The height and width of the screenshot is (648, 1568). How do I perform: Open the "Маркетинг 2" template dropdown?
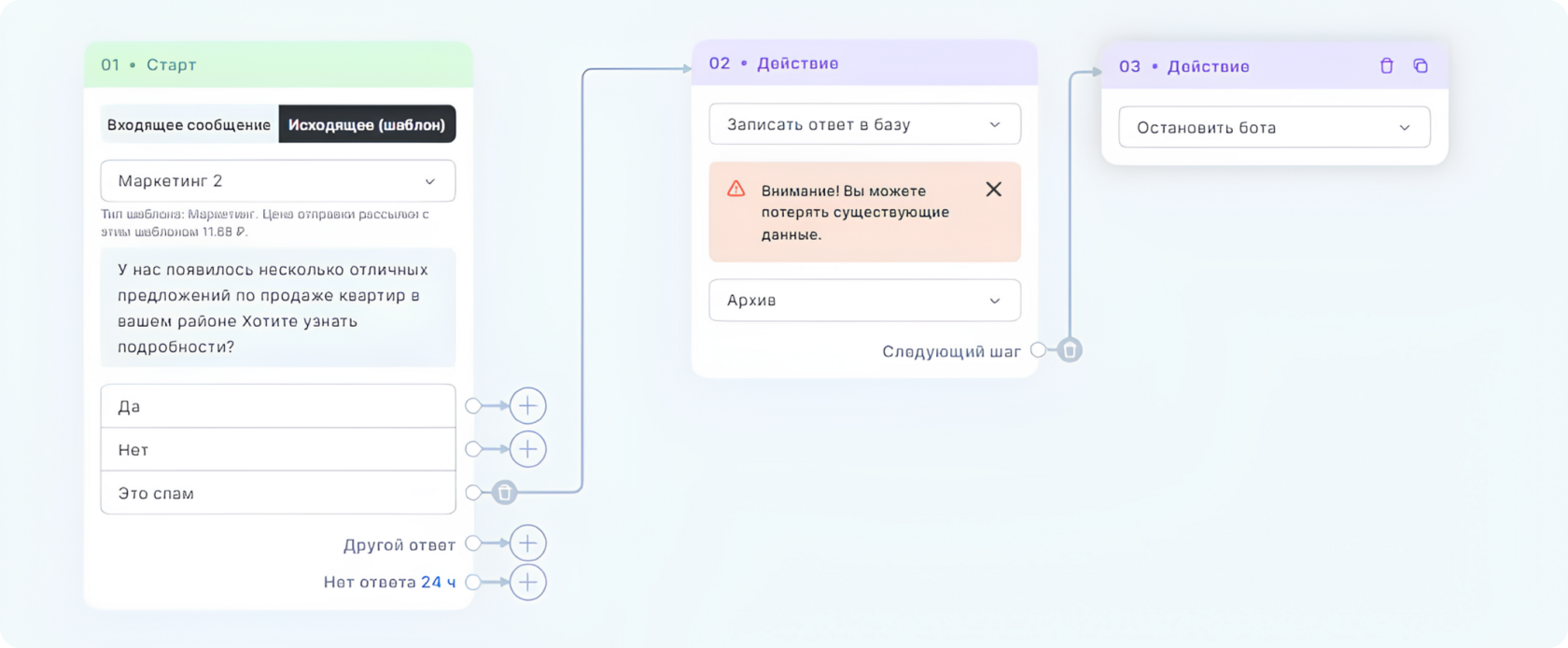(x=278, y=181)
